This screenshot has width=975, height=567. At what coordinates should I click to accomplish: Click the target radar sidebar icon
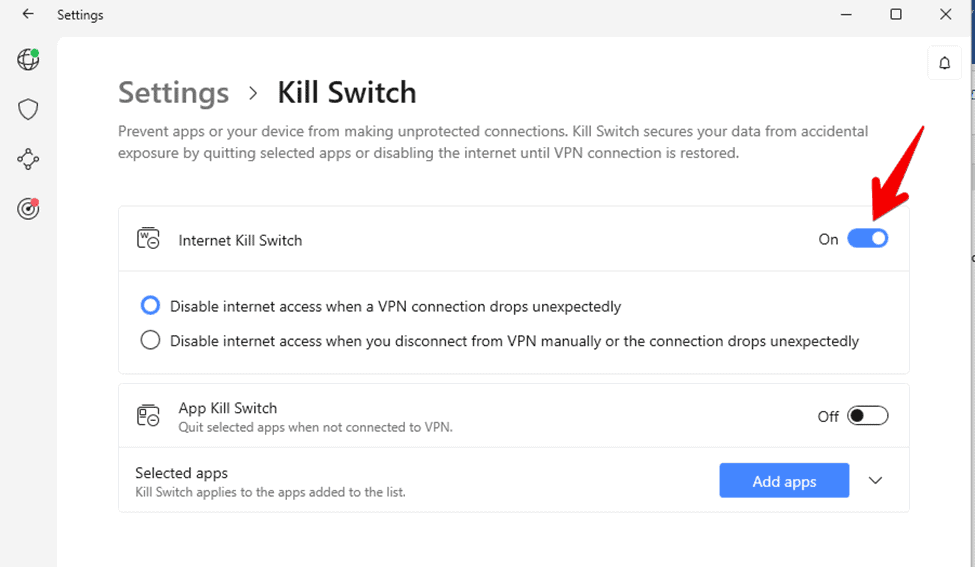tap(28, 208)
